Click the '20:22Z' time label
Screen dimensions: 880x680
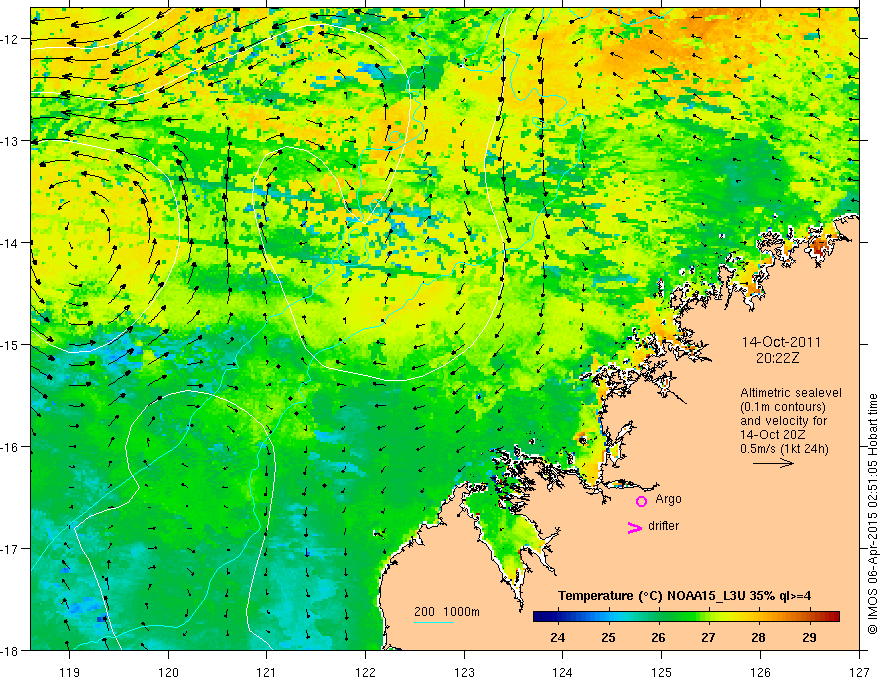click(x=777, y=358)
